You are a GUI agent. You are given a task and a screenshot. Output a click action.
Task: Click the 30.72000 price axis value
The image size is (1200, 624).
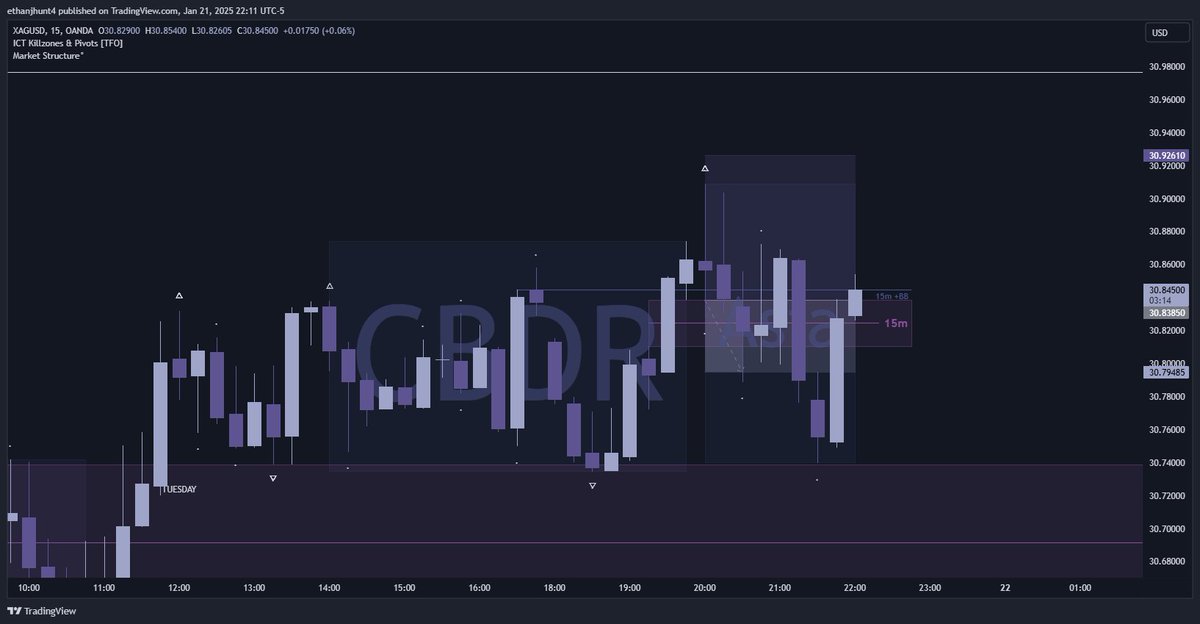click(1167, 496)
